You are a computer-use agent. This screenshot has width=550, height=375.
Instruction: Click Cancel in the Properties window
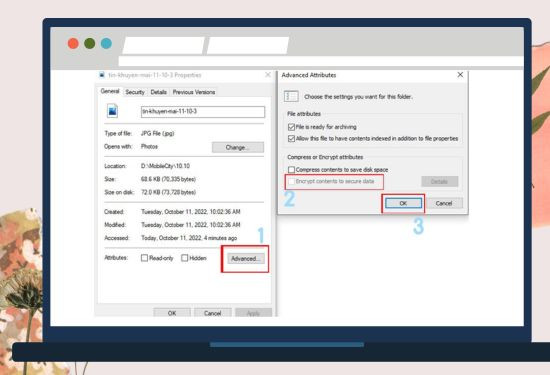(x=213, y=313)
